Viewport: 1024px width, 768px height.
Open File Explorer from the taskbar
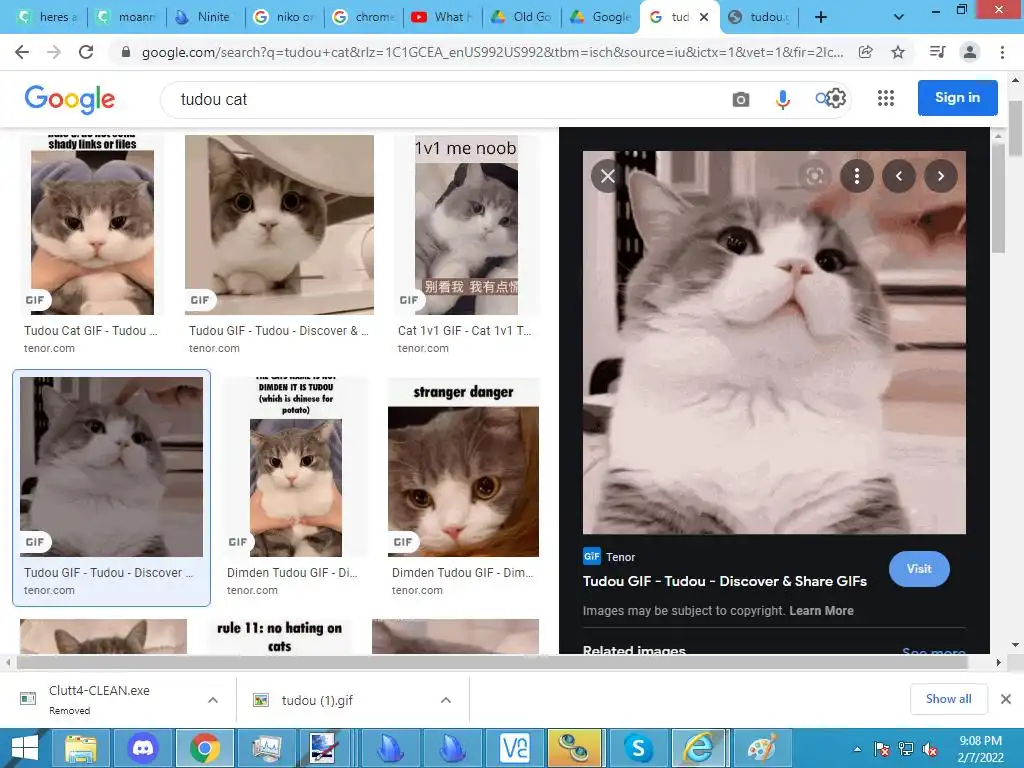tap(80, 748)
